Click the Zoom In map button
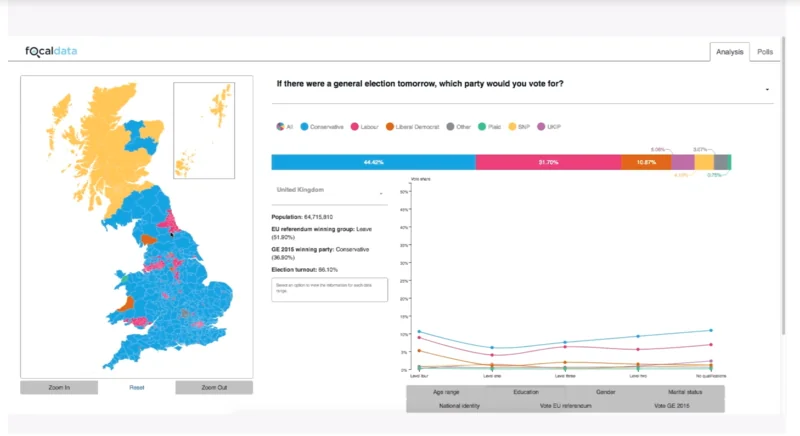Screen dimensions: 800x436 point(59,388)
